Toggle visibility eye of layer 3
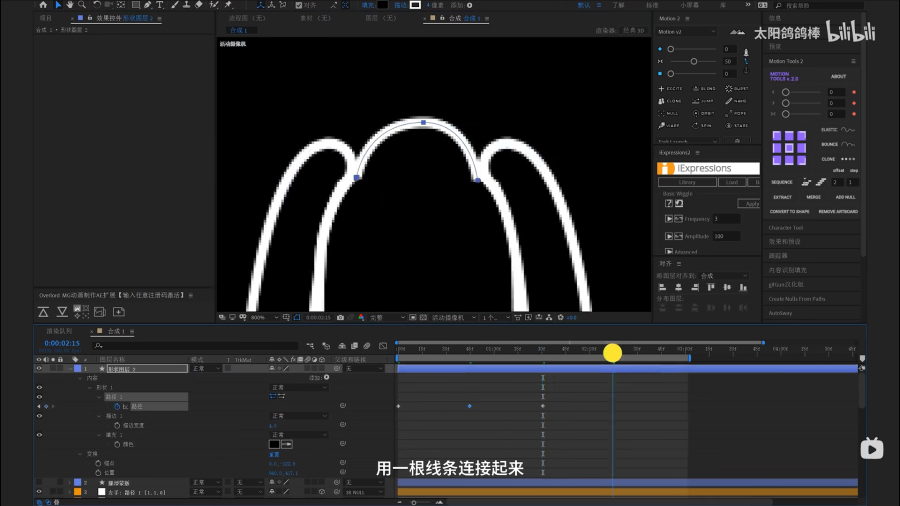This screenshot has width=900, height=506. [x=39, y=492]
